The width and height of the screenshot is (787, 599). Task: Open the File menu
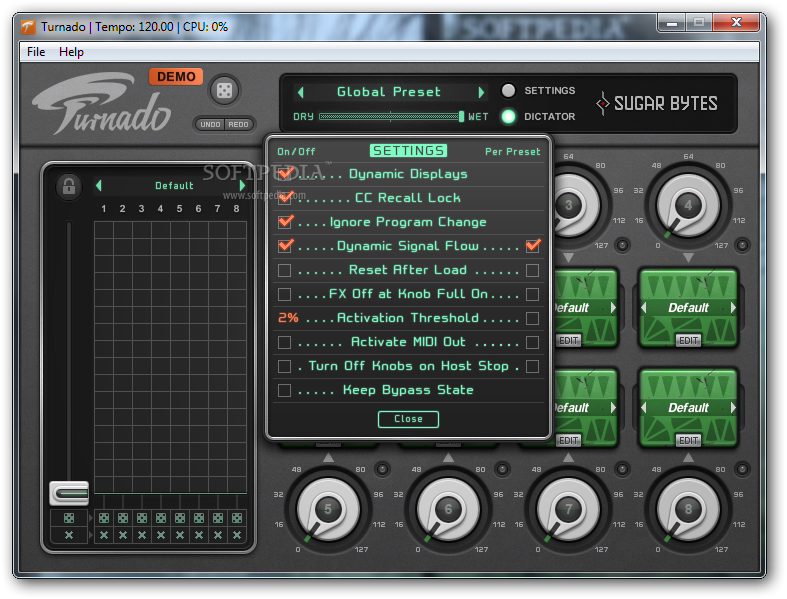point(36,52)
